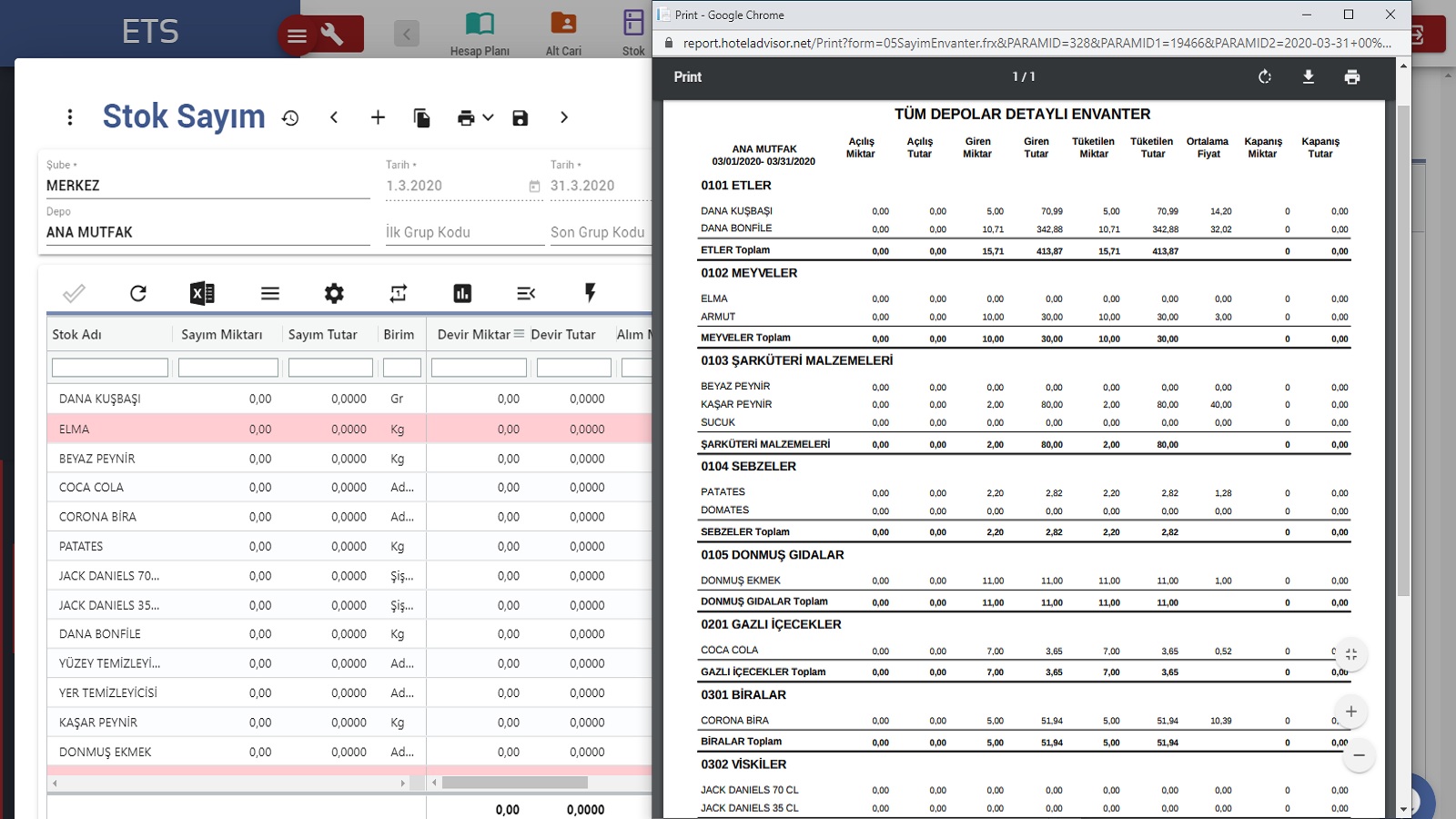Click the lightning bolt quick action icon
This screenshot has height=819, width=1456.
coord(590,292)
